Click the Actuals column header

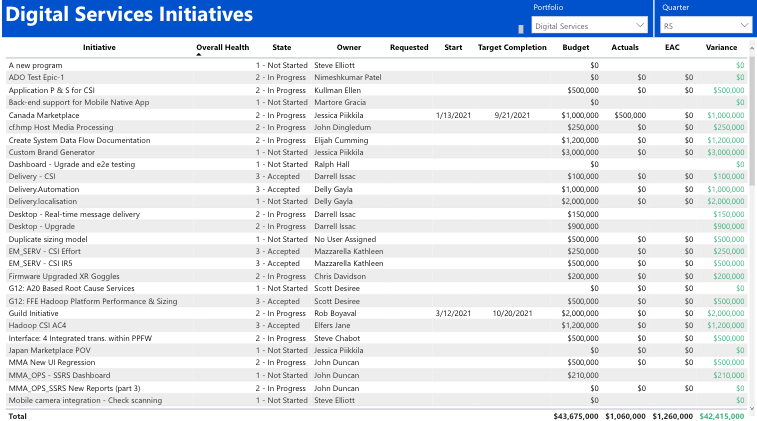pos(625,47)
